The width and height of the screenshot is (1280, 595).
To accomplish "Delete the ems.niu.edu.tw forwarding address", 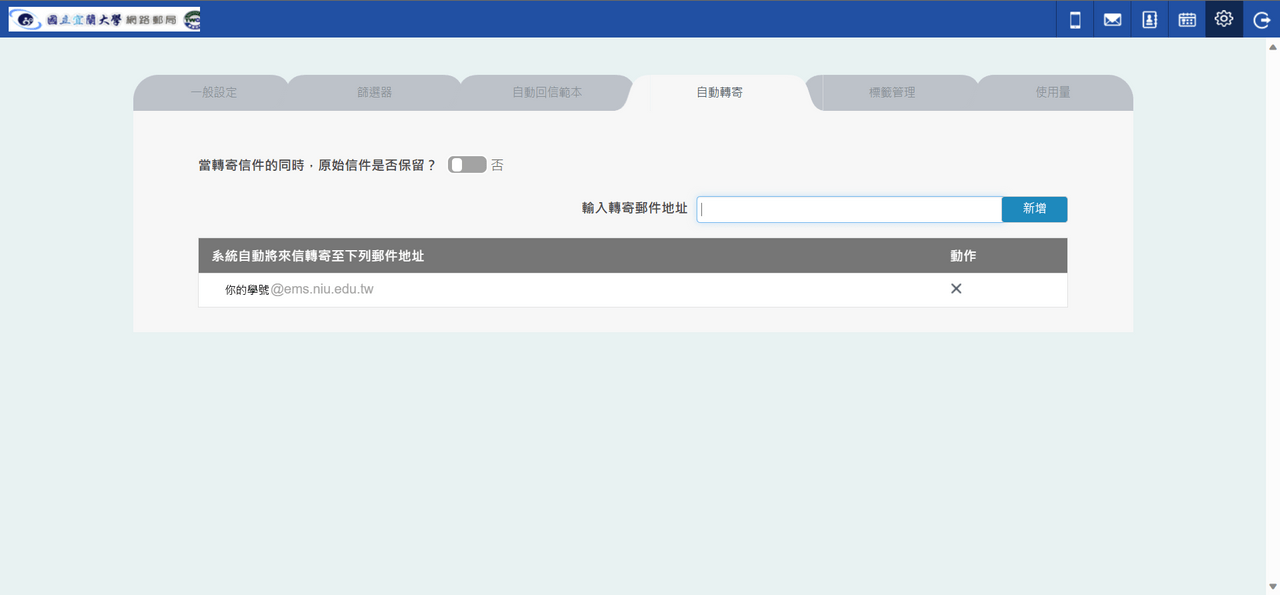I will 956,289.
